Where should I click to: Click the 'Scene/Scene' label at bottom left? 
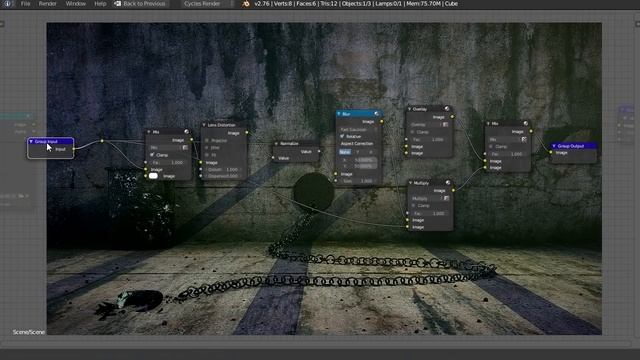click(x=29, y=332)
